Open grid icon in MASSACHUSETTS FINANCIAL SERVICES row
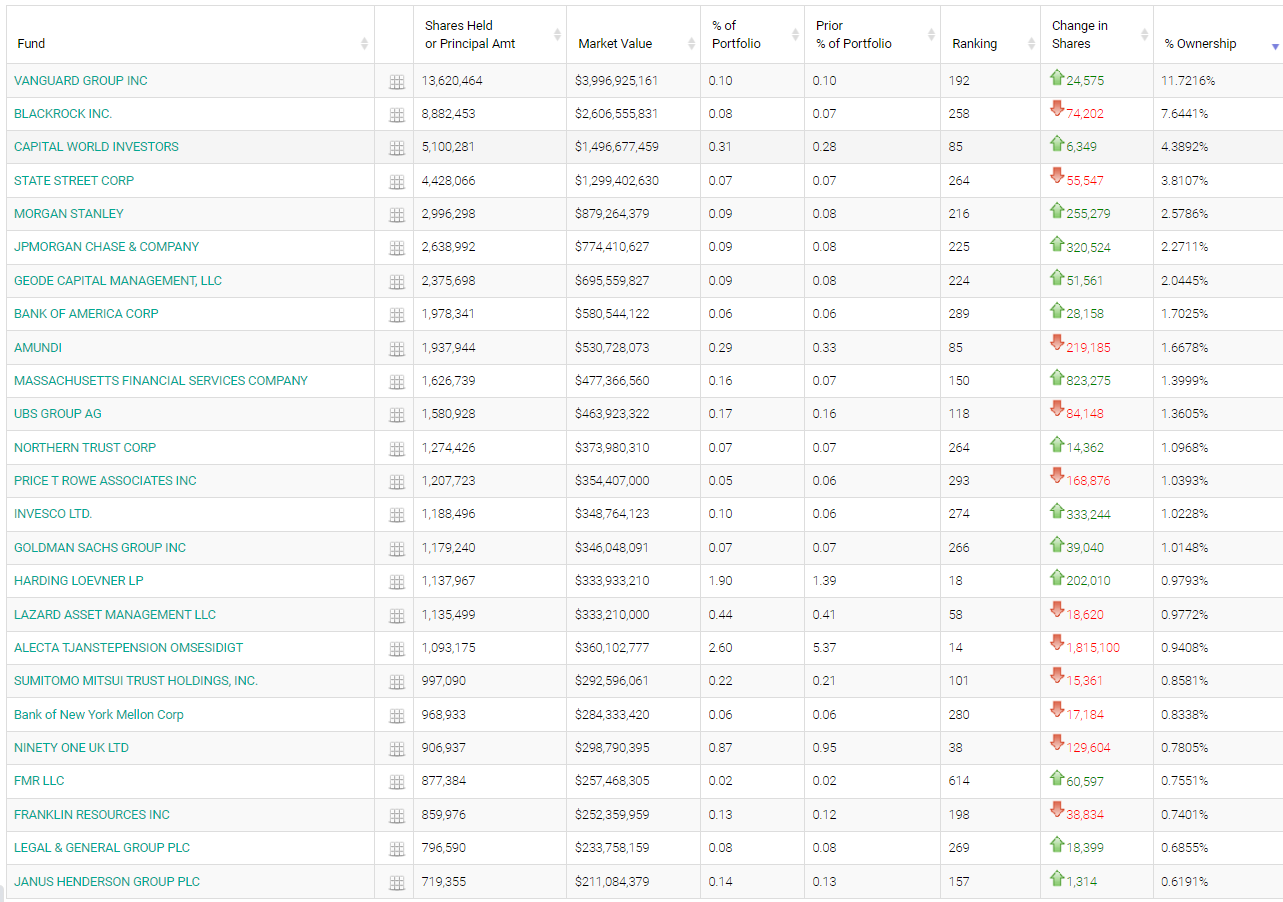This screenshot has width=1283, height=902. click(x=396, y=382)
